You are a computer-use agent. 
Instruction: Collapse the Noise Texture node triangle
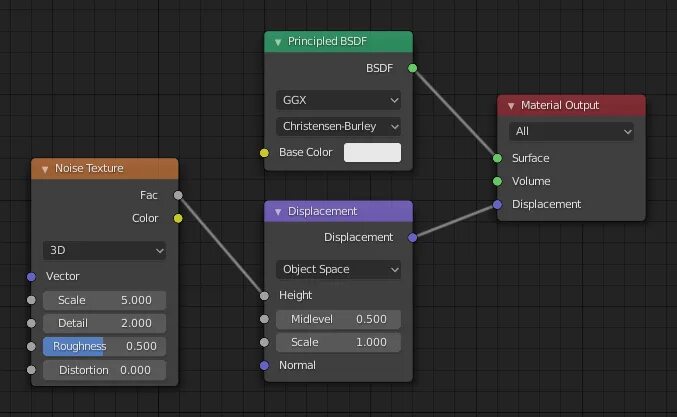pos(45,169)
